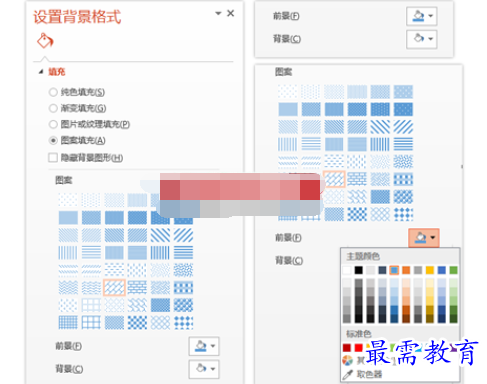Open the color wheel more colors option
The width and height of the screenshot is (487, 384).
tap(347, 360)
